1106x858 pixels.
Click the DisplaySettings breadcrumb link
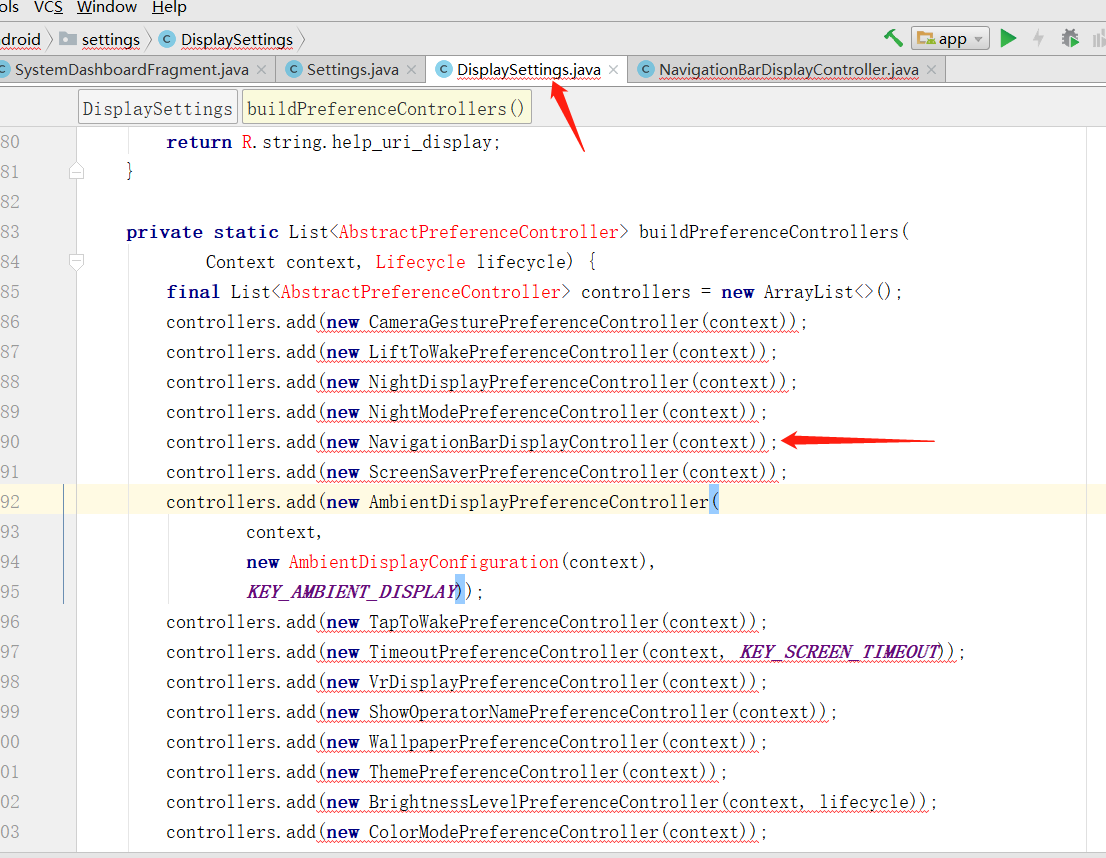235,39
